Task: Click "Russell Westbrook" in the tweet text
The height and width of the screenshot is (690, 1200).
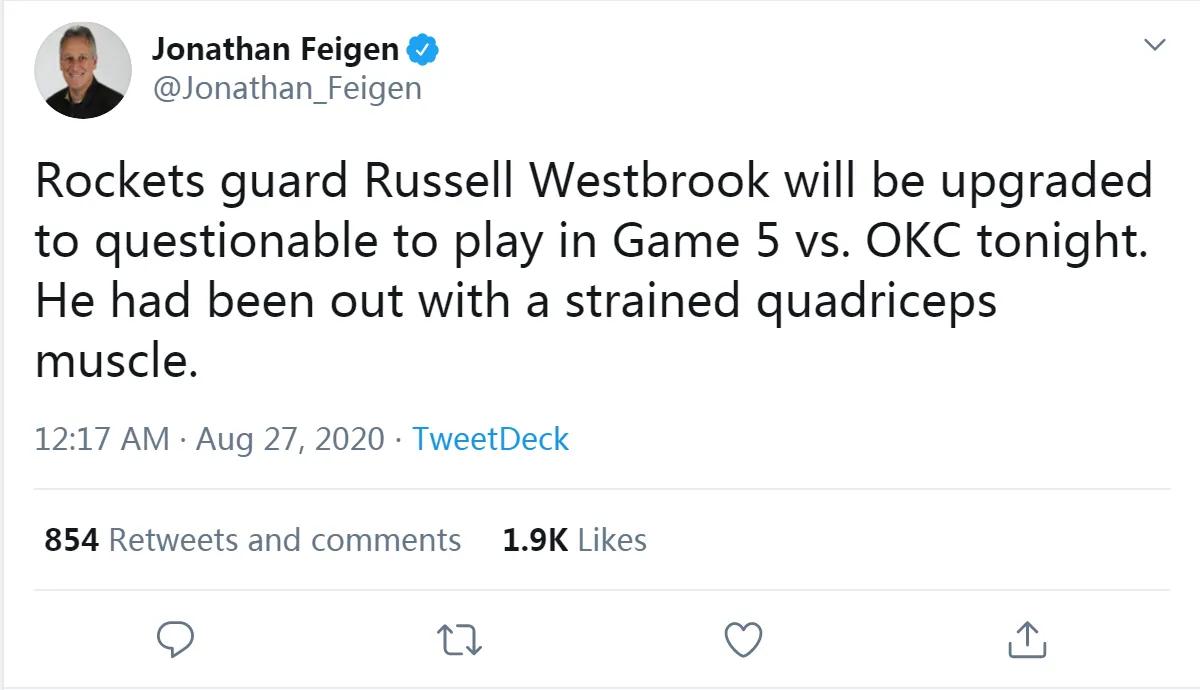Action: pos(566,181)
